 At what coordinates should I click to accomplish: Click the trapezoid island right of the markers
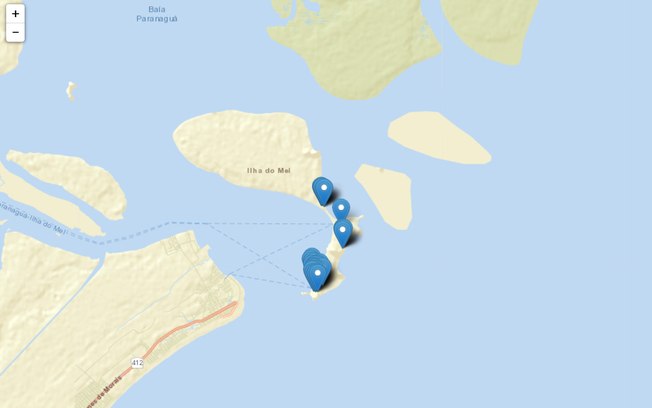[385, 196]
